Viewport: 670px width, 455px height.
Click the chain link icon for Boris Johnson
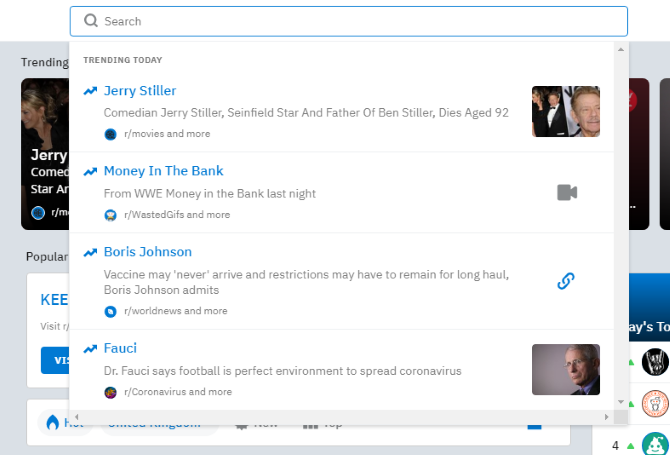click(566, 281)
